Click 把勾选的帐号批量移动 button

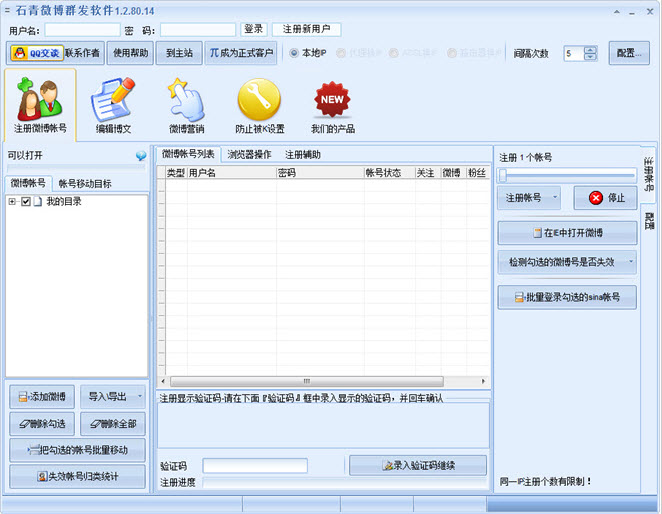[77, 450]
